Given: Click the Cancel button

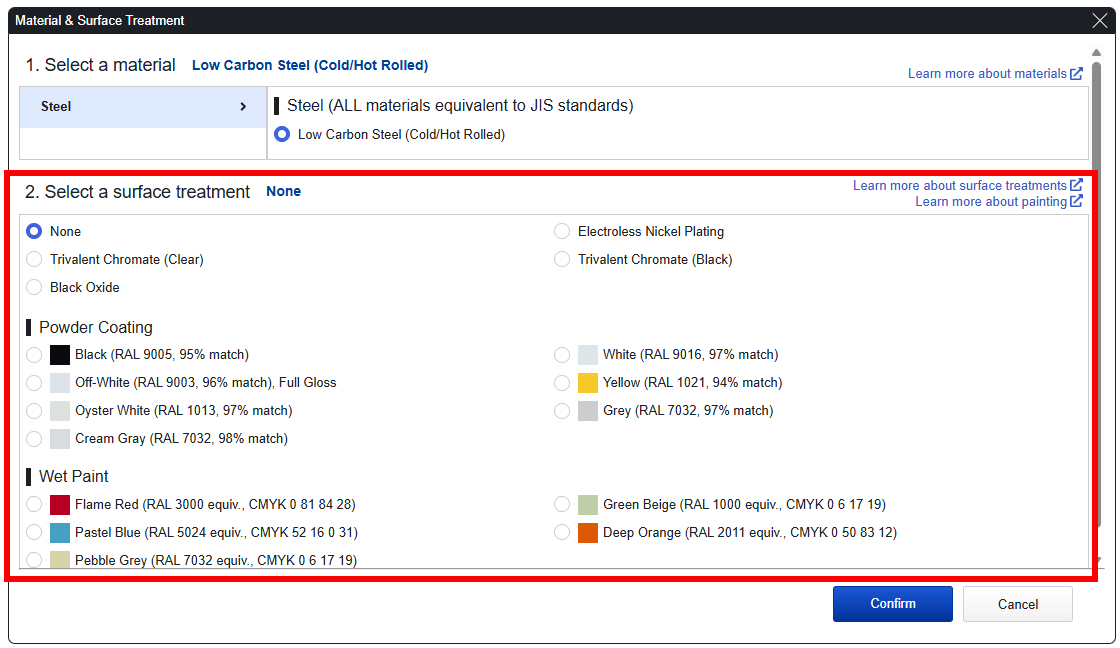Looking at the screenshot, I should click(1017, 604).
